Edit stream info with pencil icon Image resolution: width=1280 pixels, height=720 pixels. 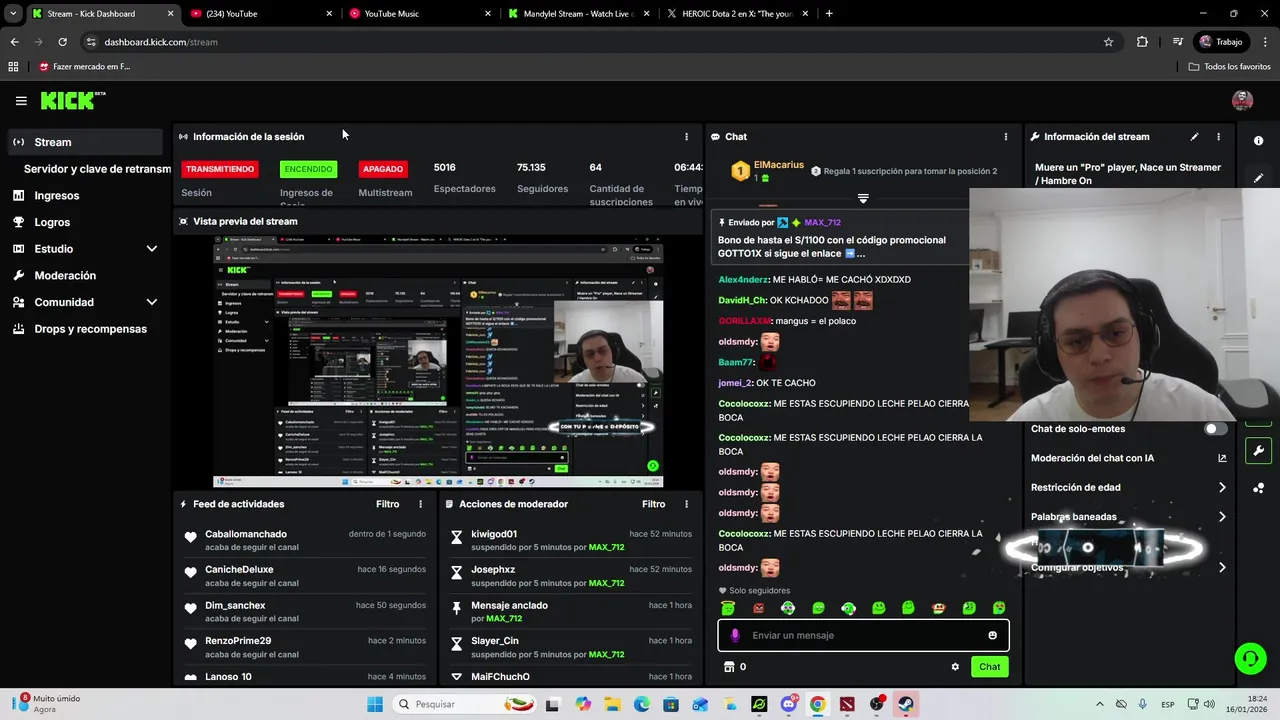pyautogui.click(x=1194, y=137)
